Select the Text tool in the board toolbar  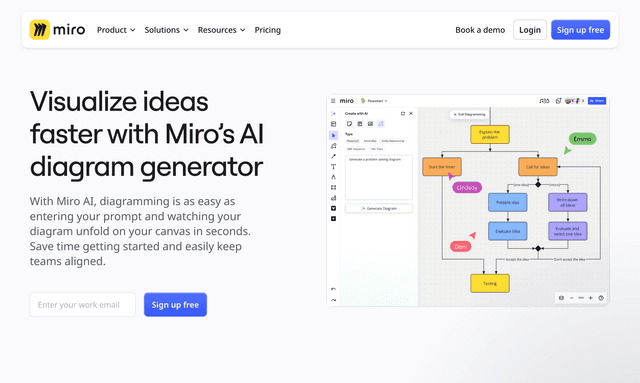pyautogui.click(x=333, y=167)
